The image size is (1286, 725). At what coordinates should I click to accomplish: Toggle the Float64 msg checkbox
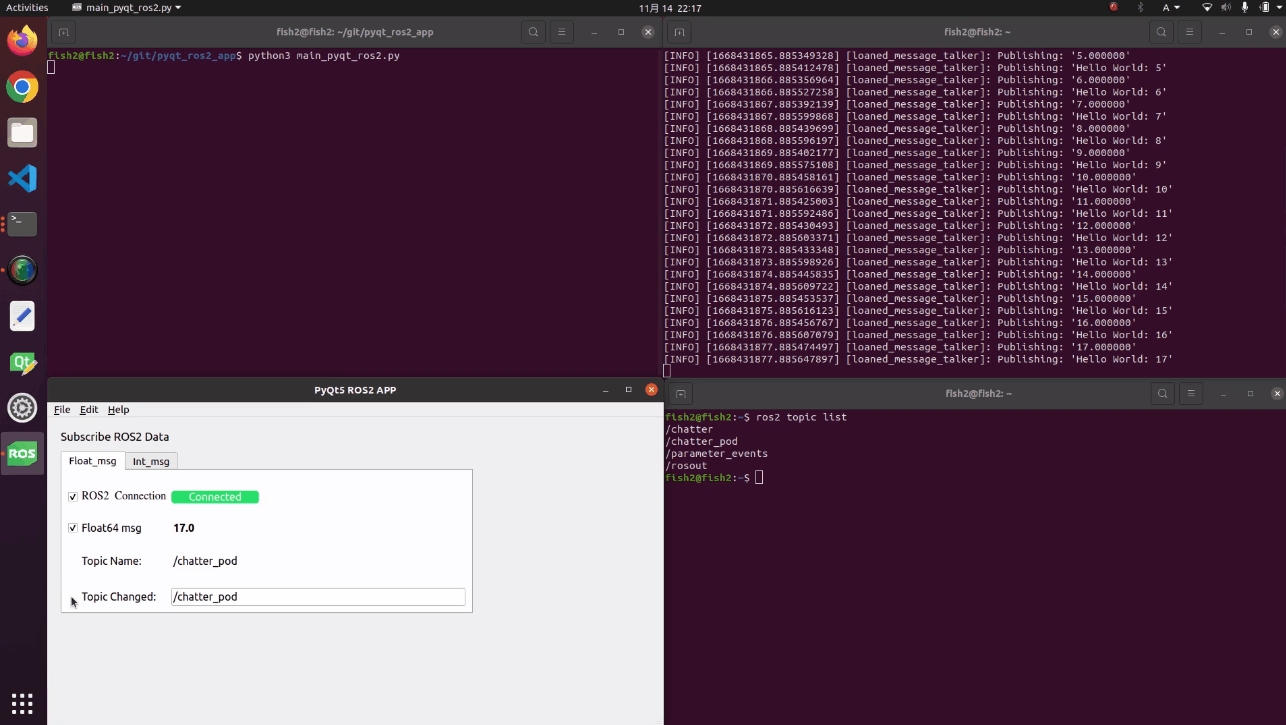[73, 528]
